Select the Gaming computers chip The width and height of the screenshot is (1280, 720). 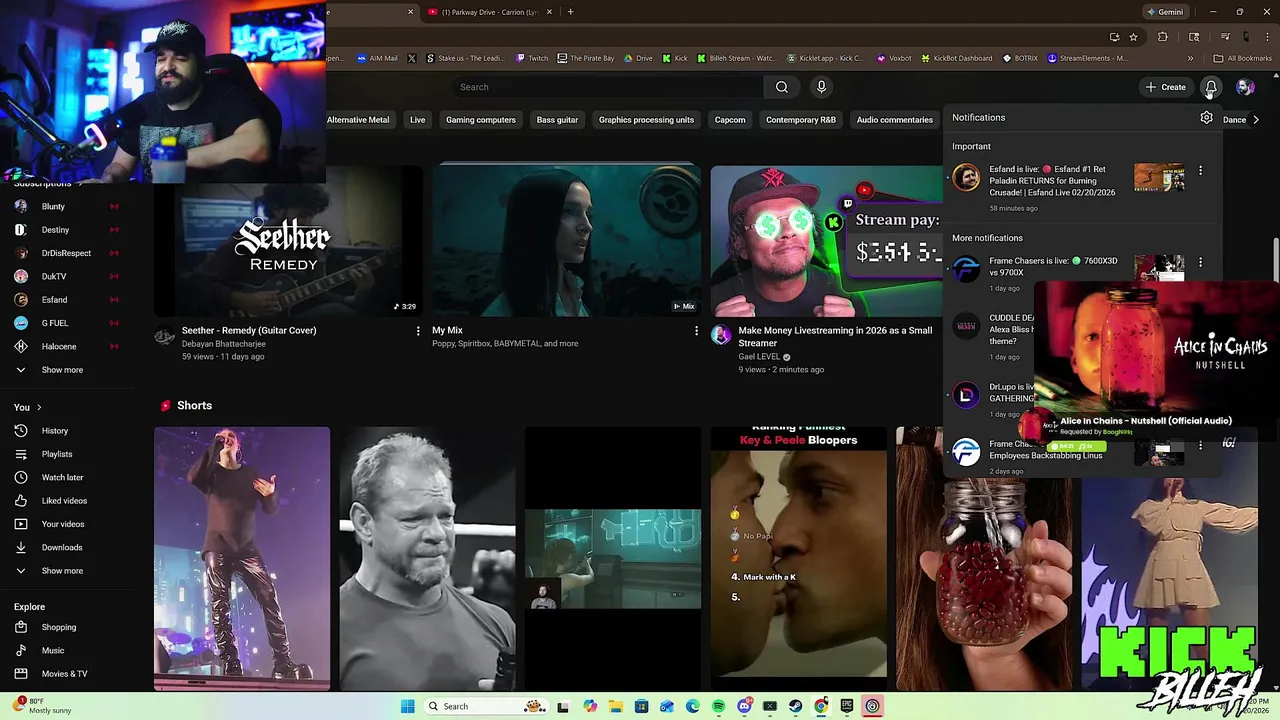tap(481, 120)
